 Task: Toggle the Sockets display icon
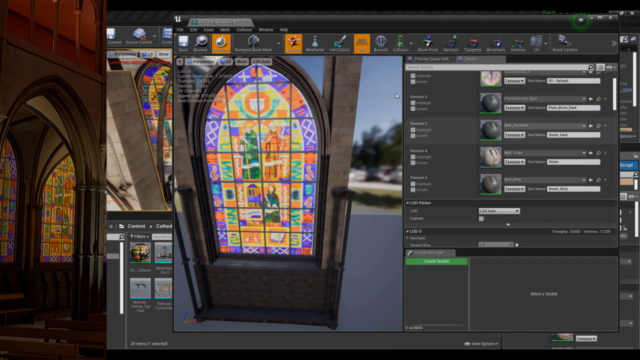coord(293,43)
